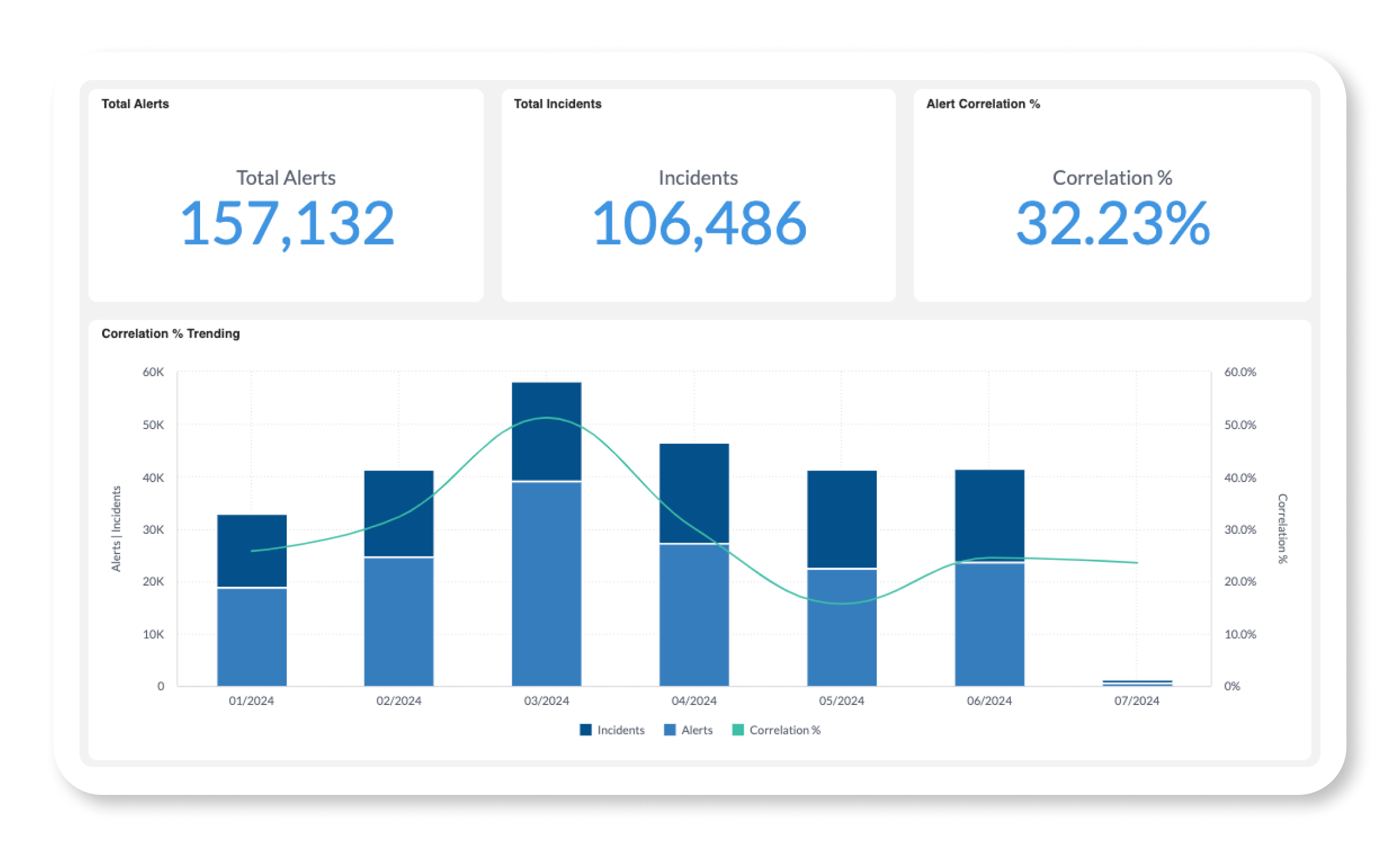This screenshot has height=846, width=1400.
Task: Click the Total Incidents widget title
Action: pos(557,103)
